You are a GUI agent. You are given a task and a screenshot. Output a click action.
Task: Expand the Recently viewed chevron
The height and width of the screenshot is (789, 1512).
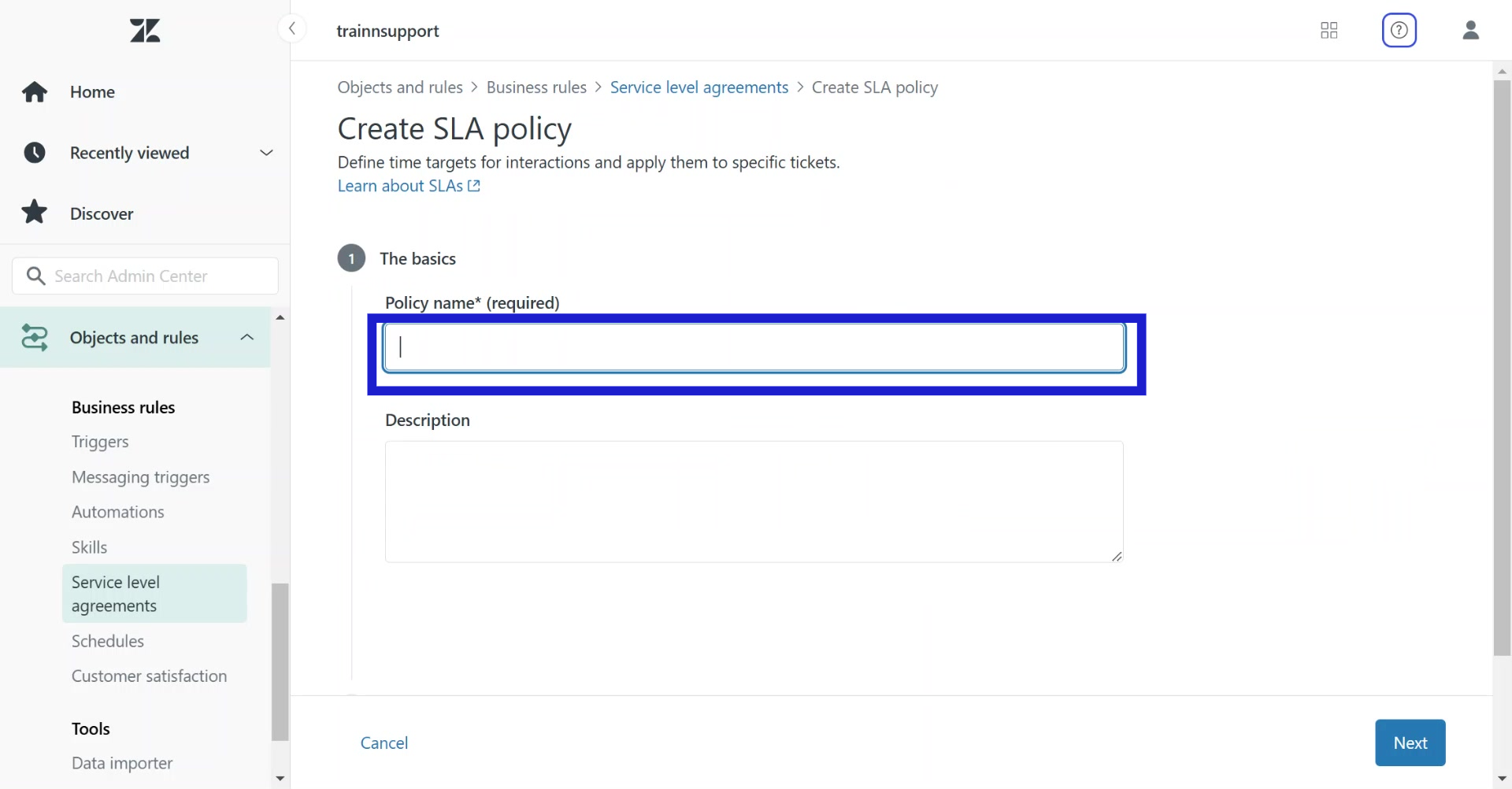pos(266,153)
